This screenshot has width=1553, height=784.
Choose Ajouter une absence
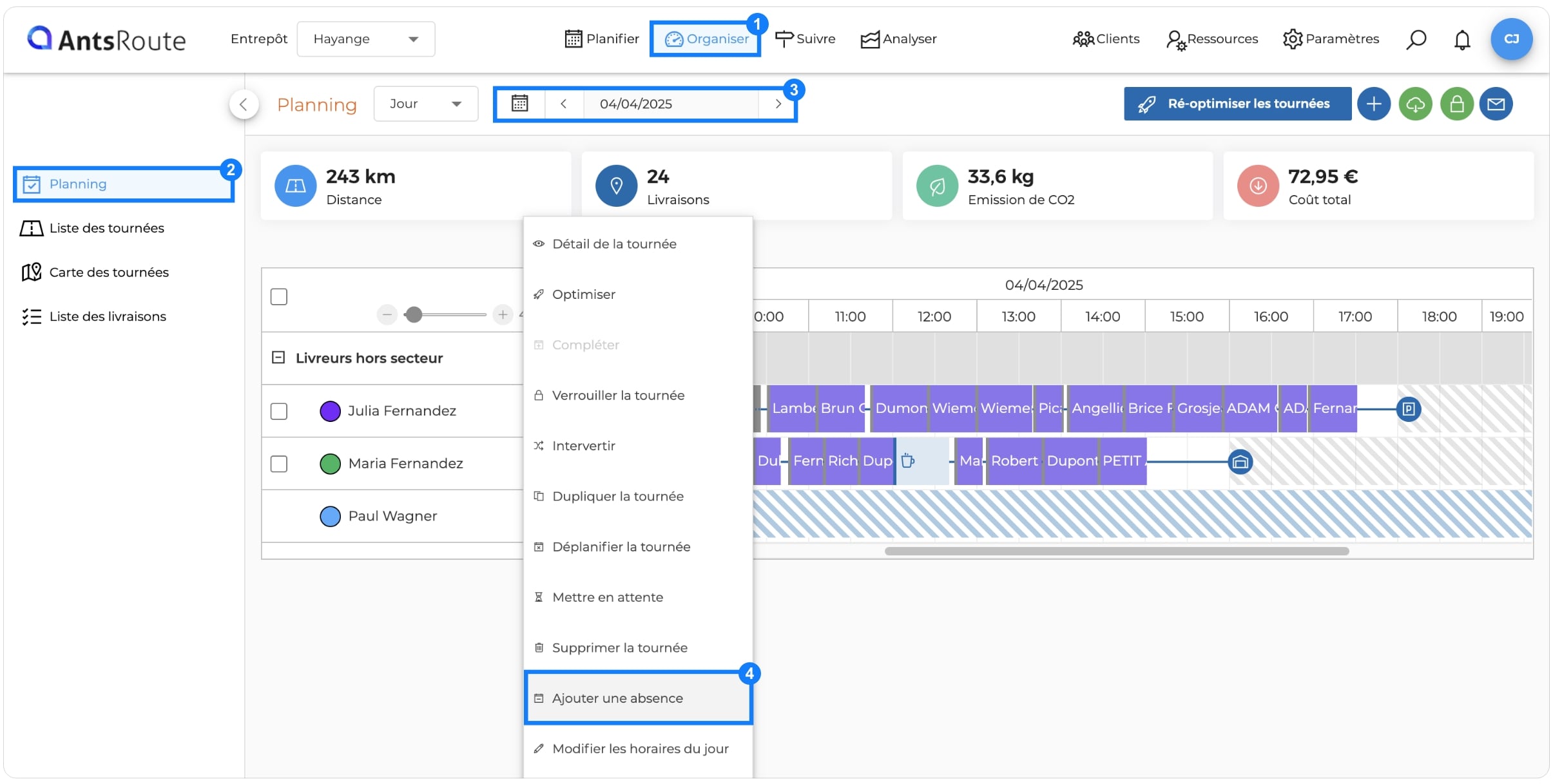point(638,698)
